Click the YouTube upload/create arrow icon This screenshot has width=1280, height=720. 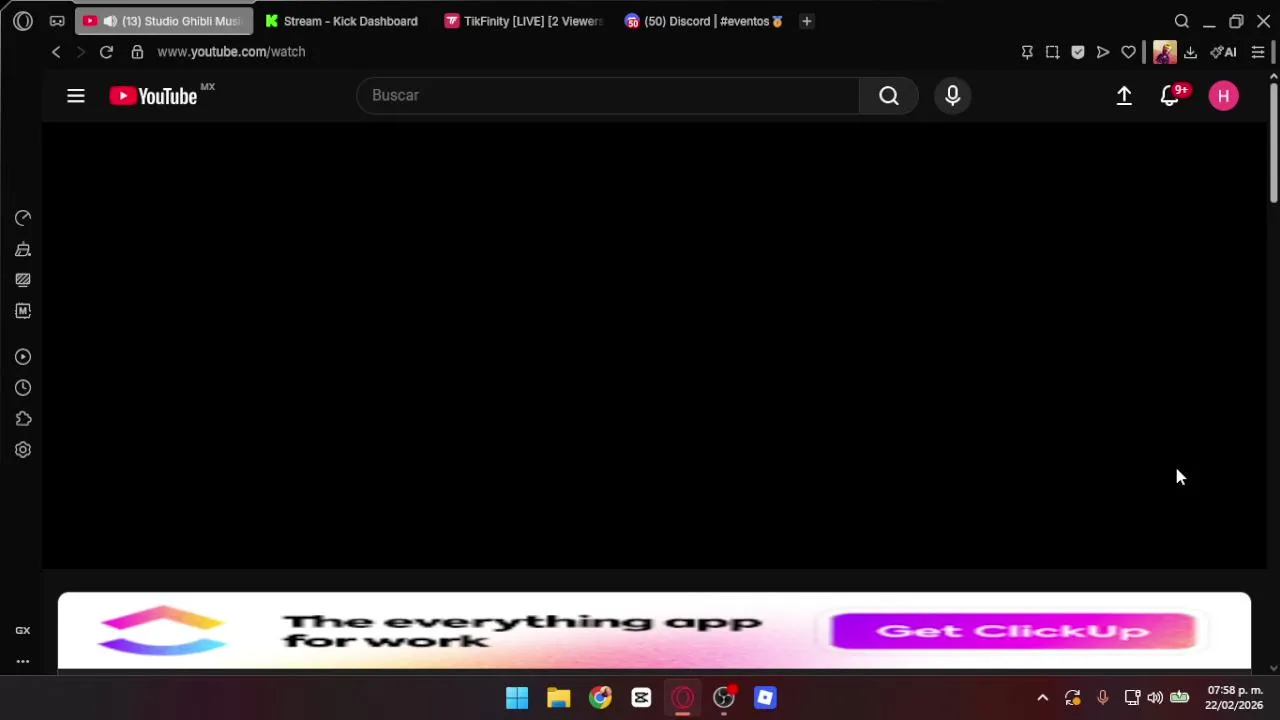1124,96
